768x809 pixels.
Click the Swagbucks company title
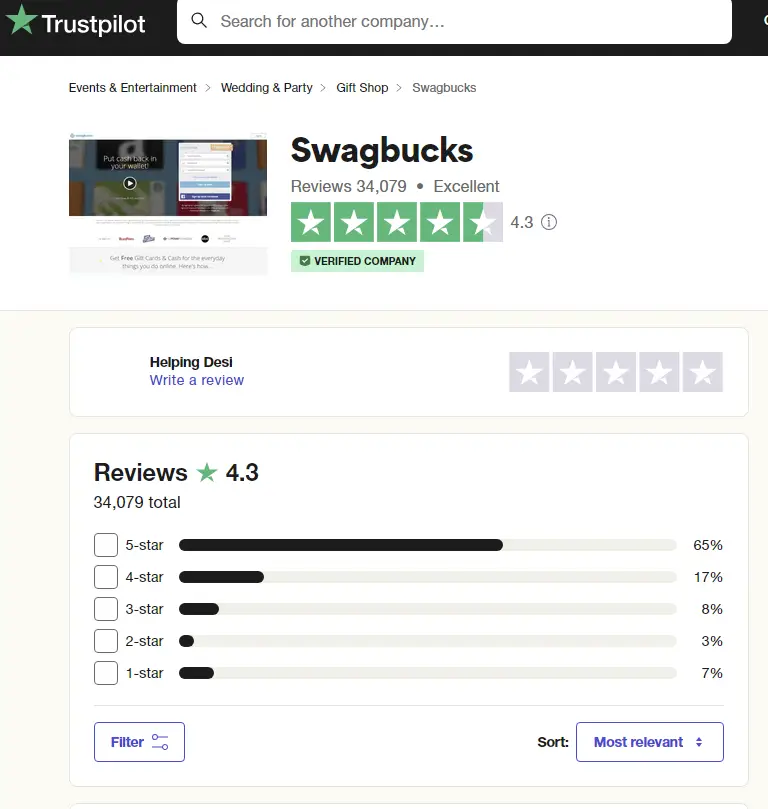pos(382,150)
